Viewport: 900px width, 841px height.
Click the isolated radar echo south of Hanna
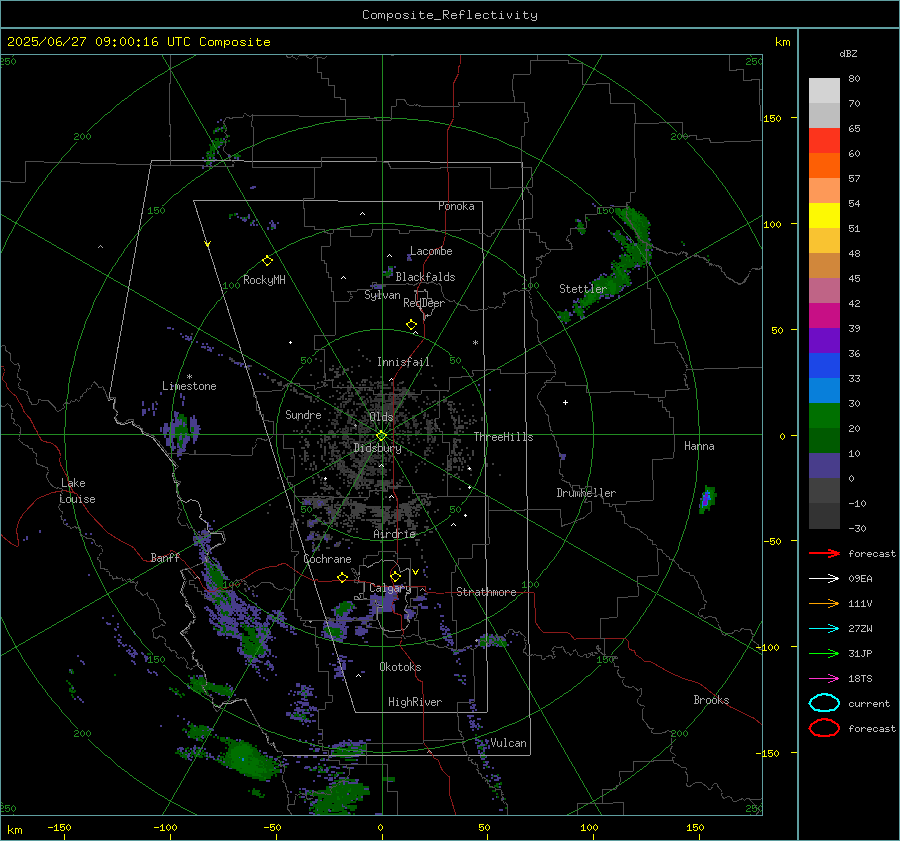pos(707,499)
